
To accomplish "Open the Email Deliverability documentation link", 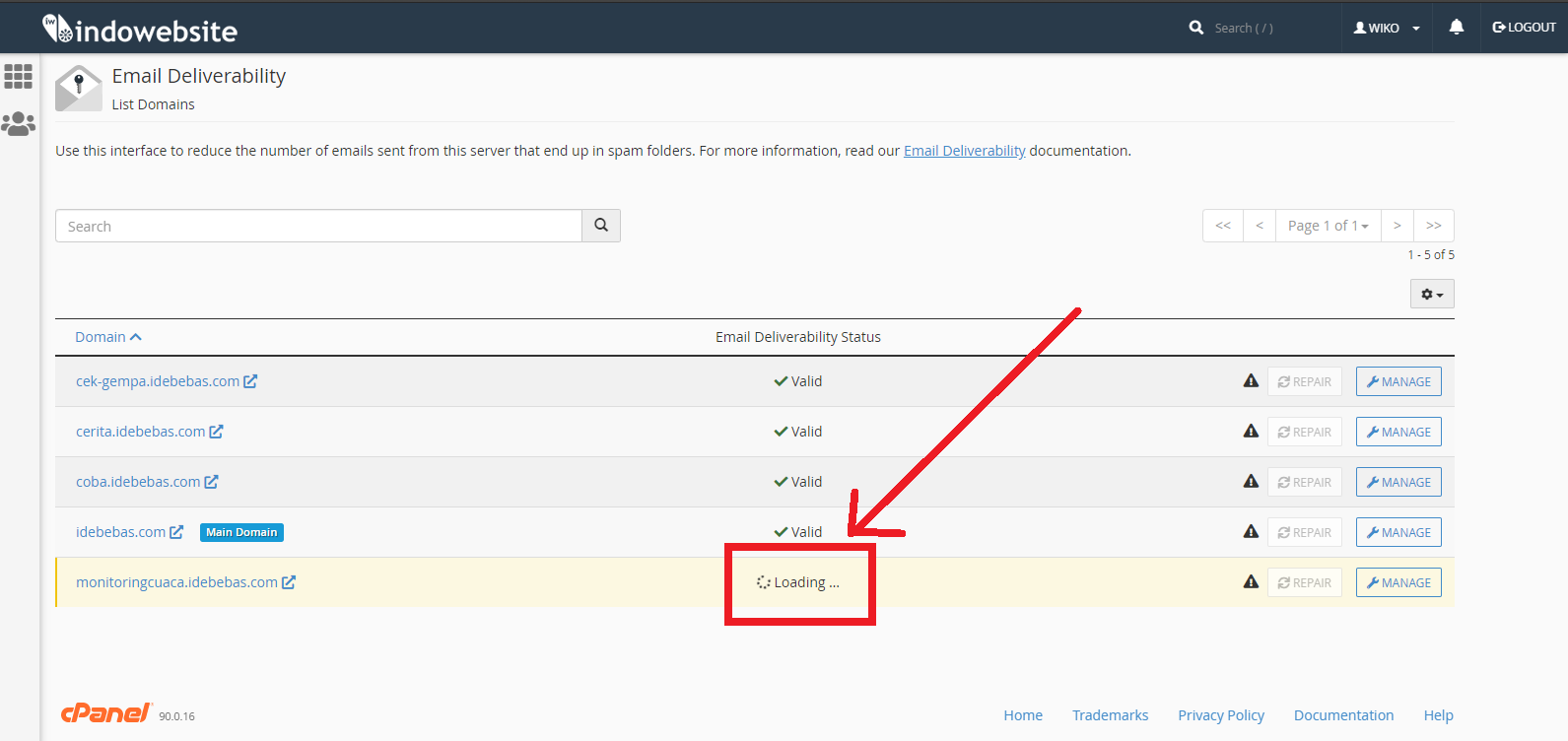I will 964,151.
